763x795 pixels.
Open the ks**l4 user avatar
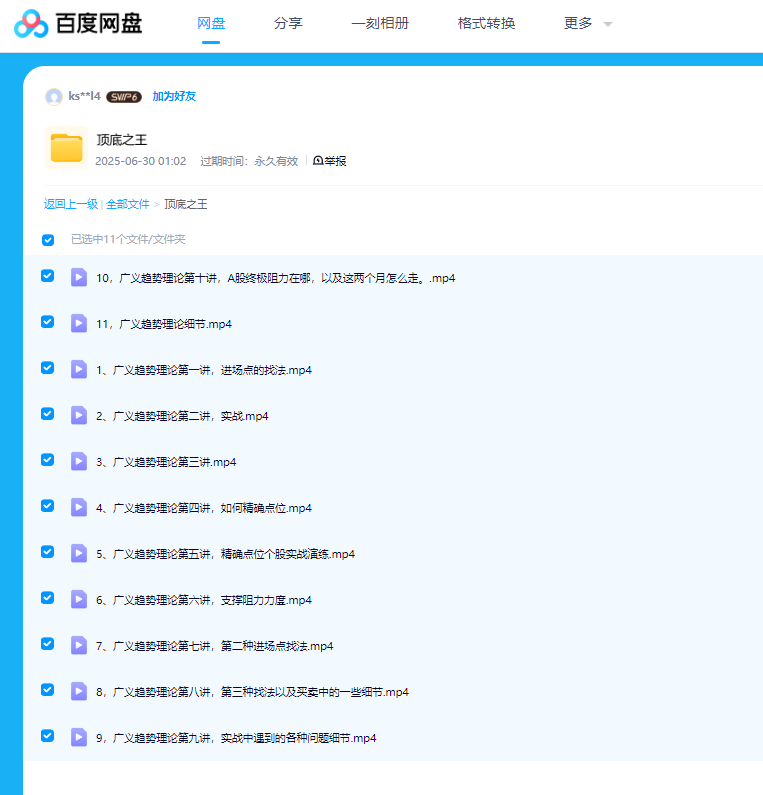coord(54,96)
